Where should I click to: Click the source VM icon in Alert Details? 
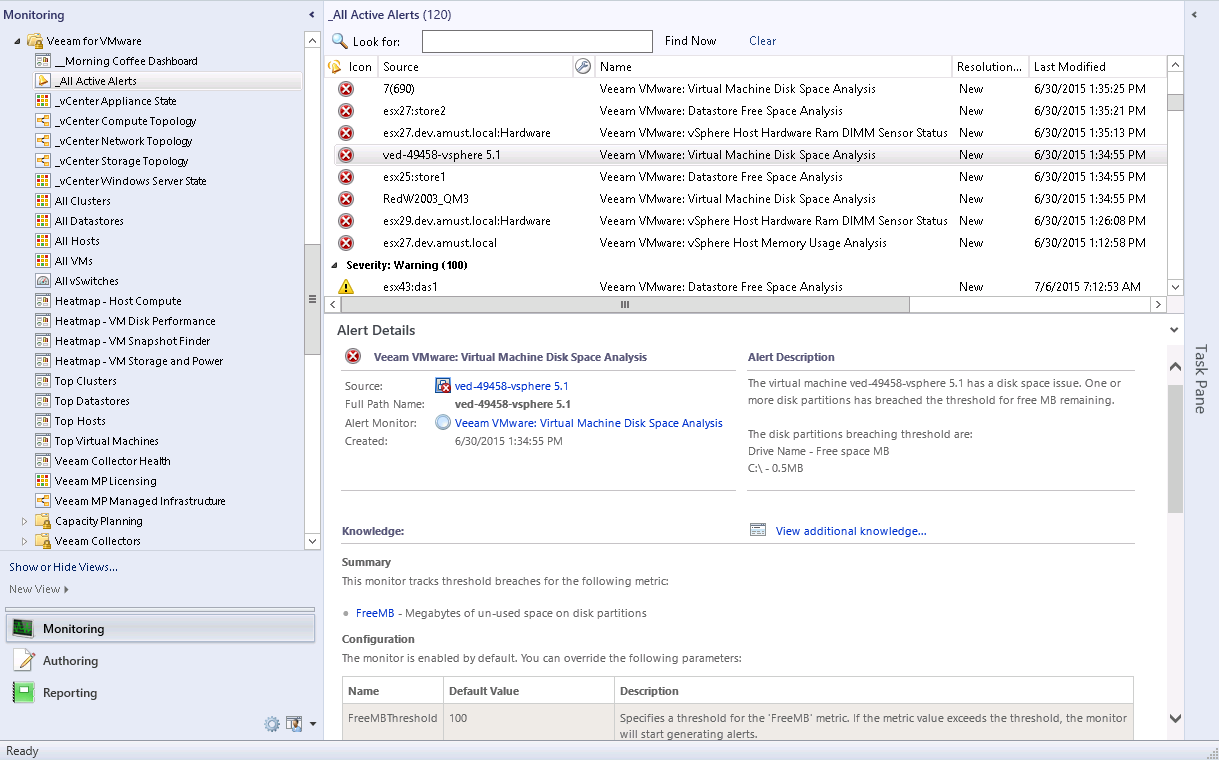(x=443, y=386)
